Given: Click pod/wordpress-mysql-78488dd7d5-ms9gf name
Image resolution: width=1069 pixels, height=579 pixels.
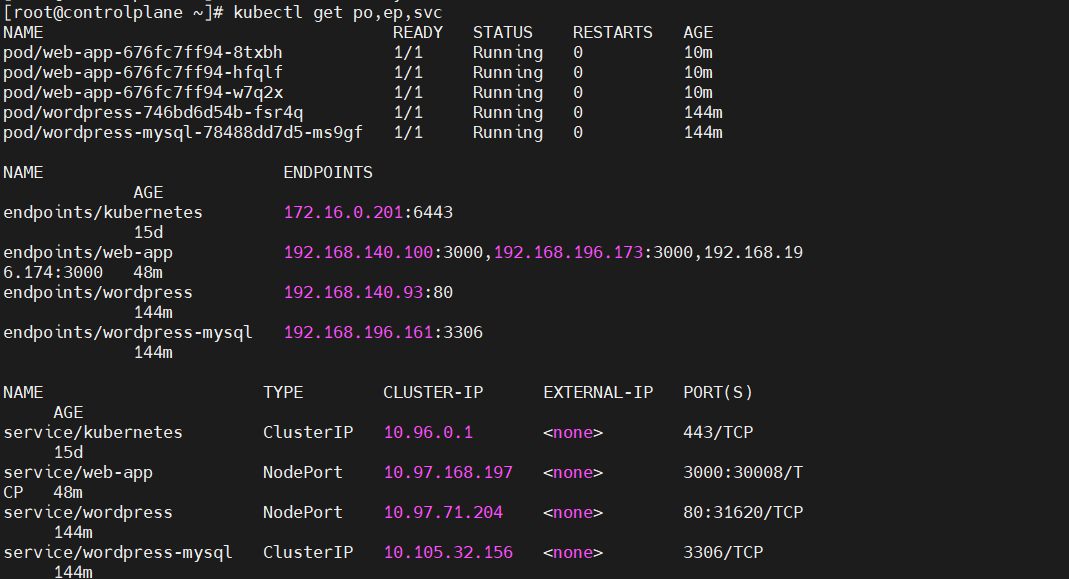Looking at the screenshot, I should (x=183, y=132).
